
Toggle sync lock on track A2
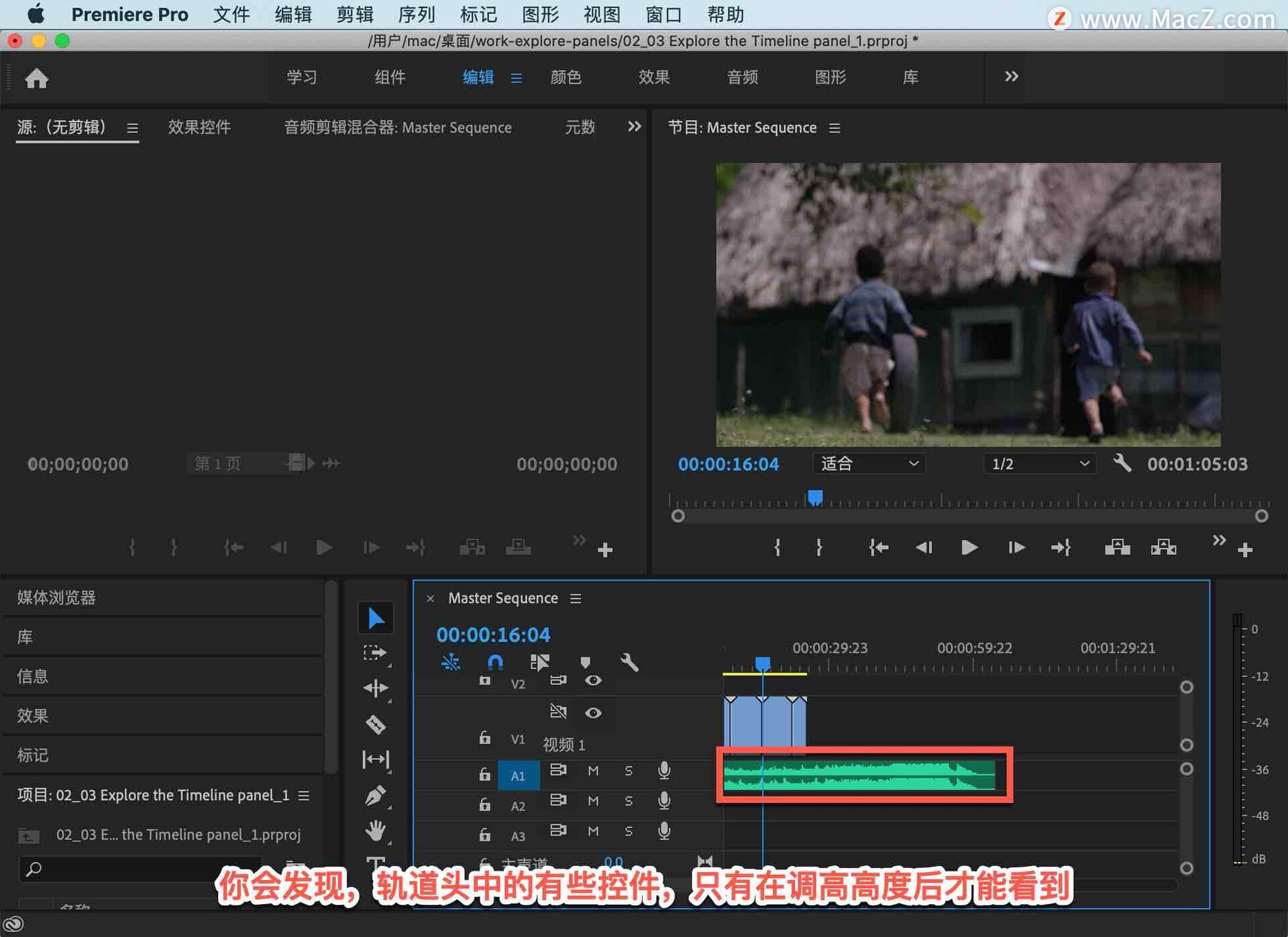(x=558, y=800)
